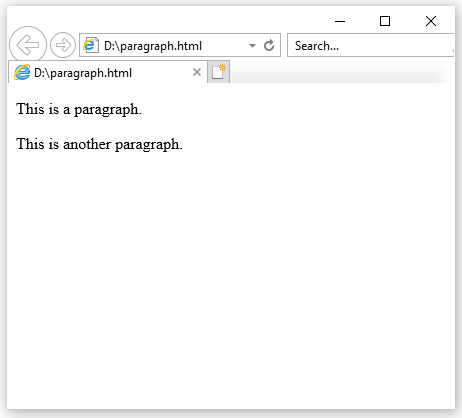
Task: Open a new tab with the New Tab button
Action: point(219,72)
